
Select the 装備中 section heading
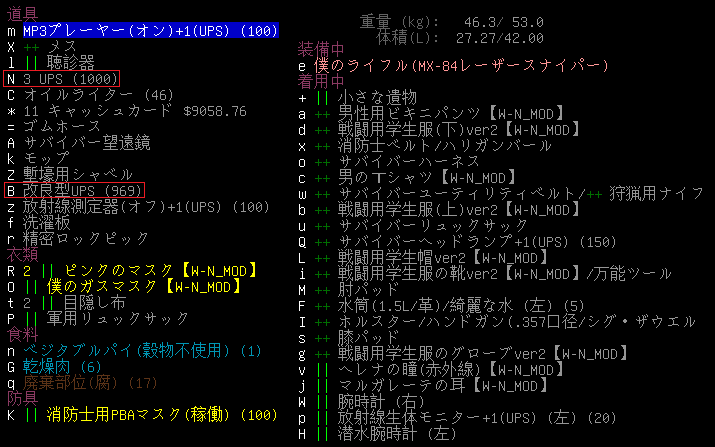pos(320,49)
